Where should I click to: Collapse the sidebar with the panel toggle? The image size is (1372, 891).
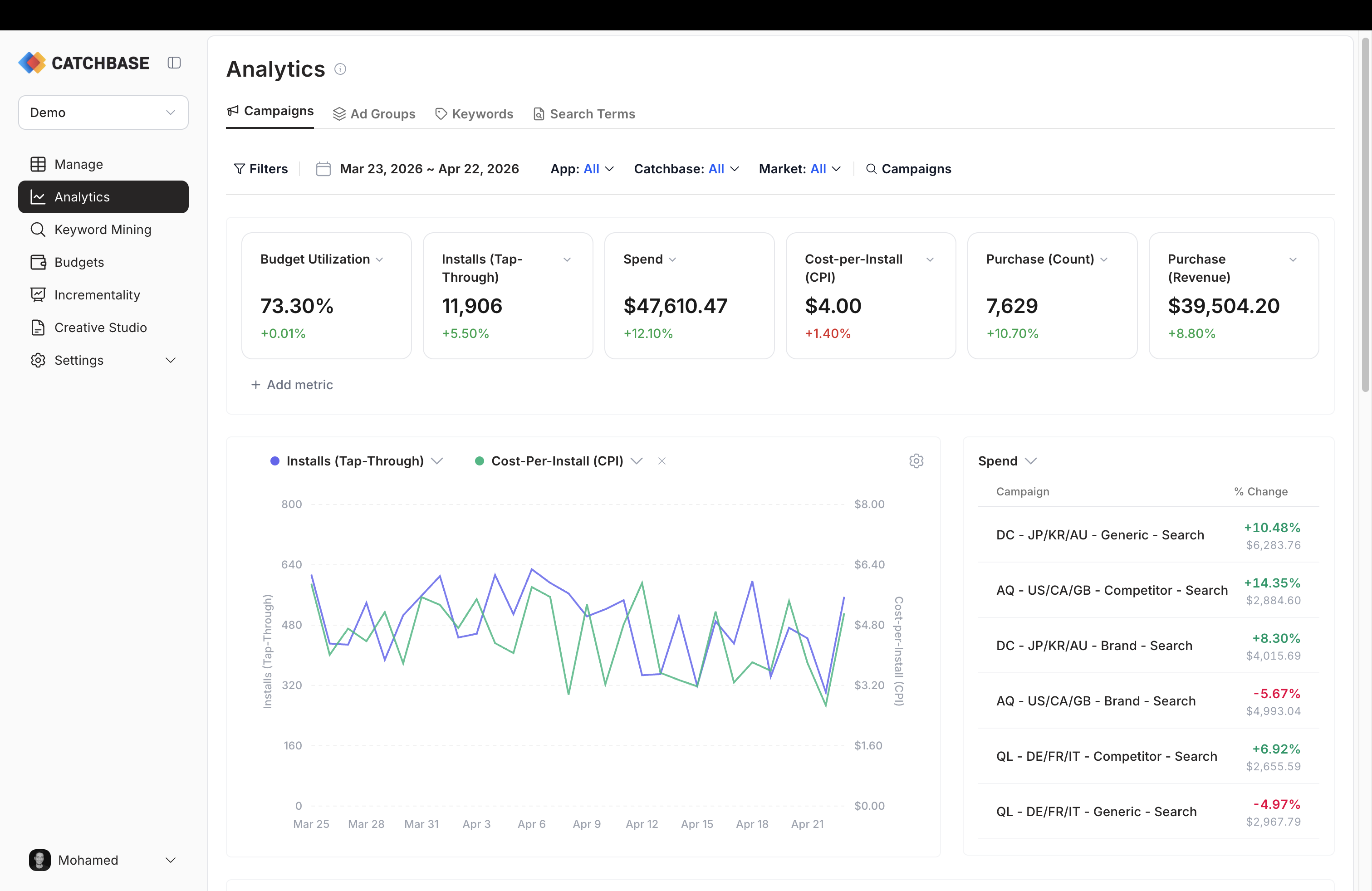[174, 62]
